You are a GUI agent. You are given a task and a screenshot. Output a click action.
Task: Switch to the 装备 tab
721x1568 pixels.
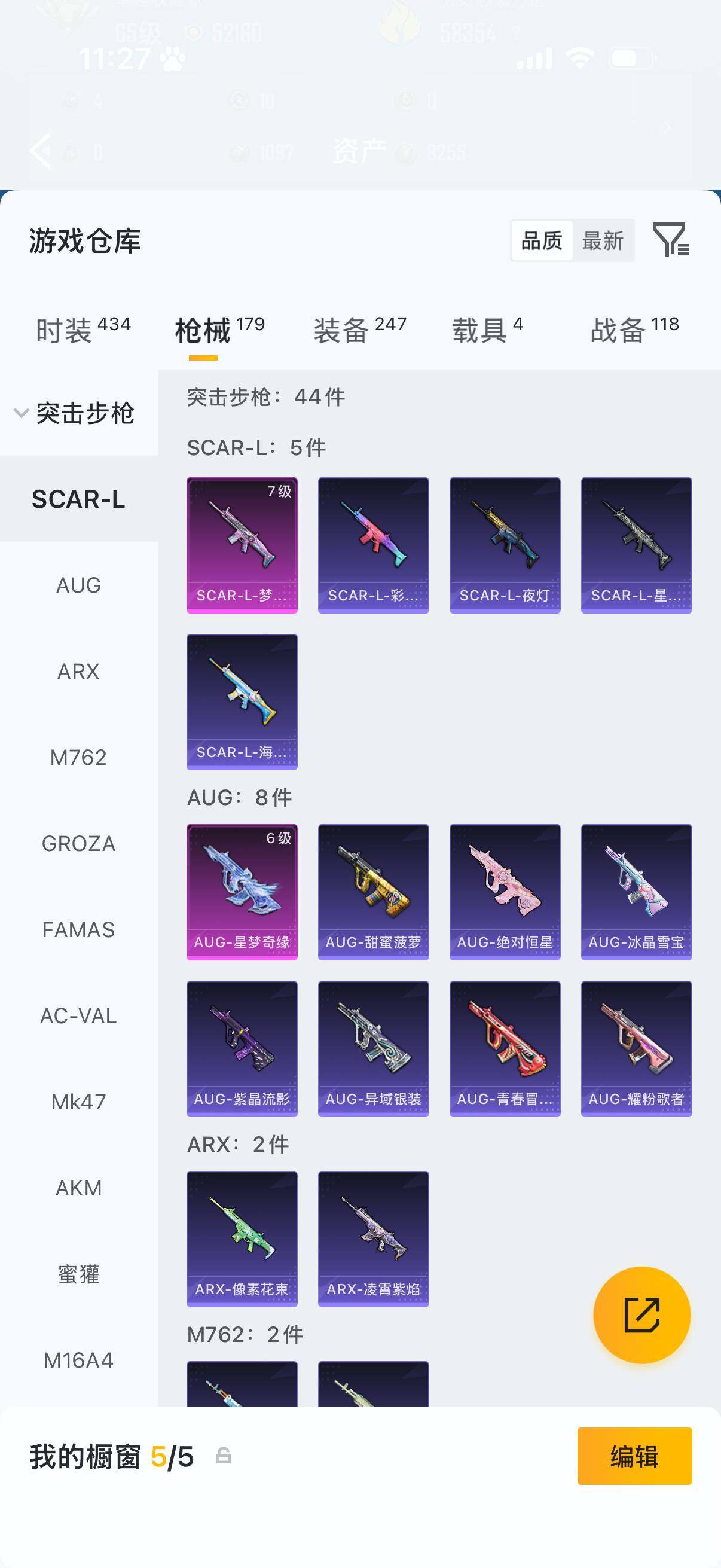tap(359, 330)
